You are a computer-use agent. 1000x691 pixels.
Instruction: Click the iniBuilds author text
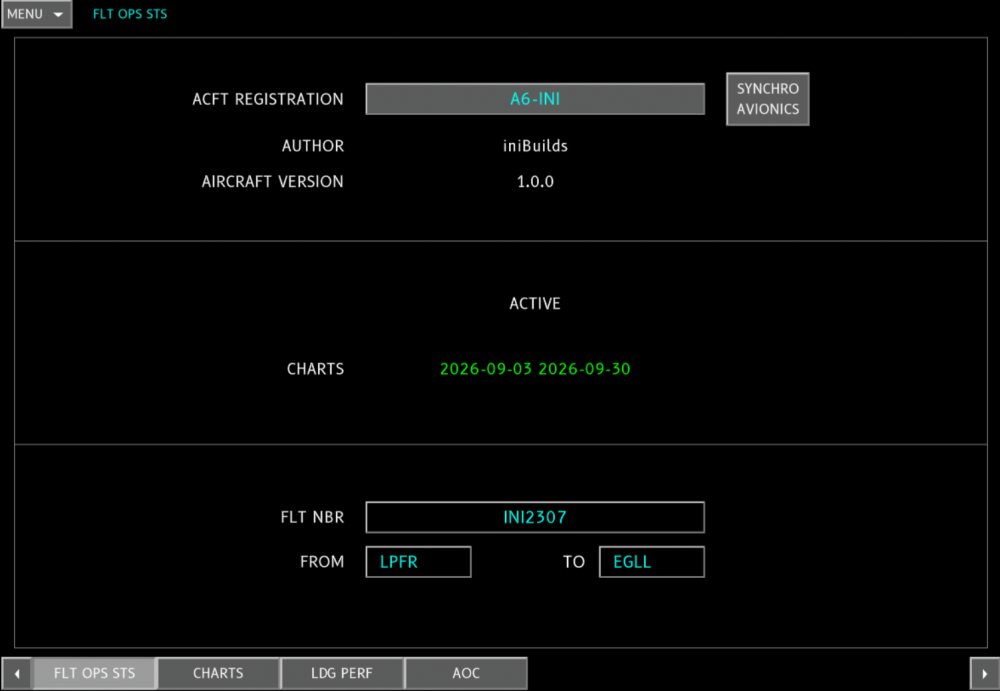(x=535, y=146)
